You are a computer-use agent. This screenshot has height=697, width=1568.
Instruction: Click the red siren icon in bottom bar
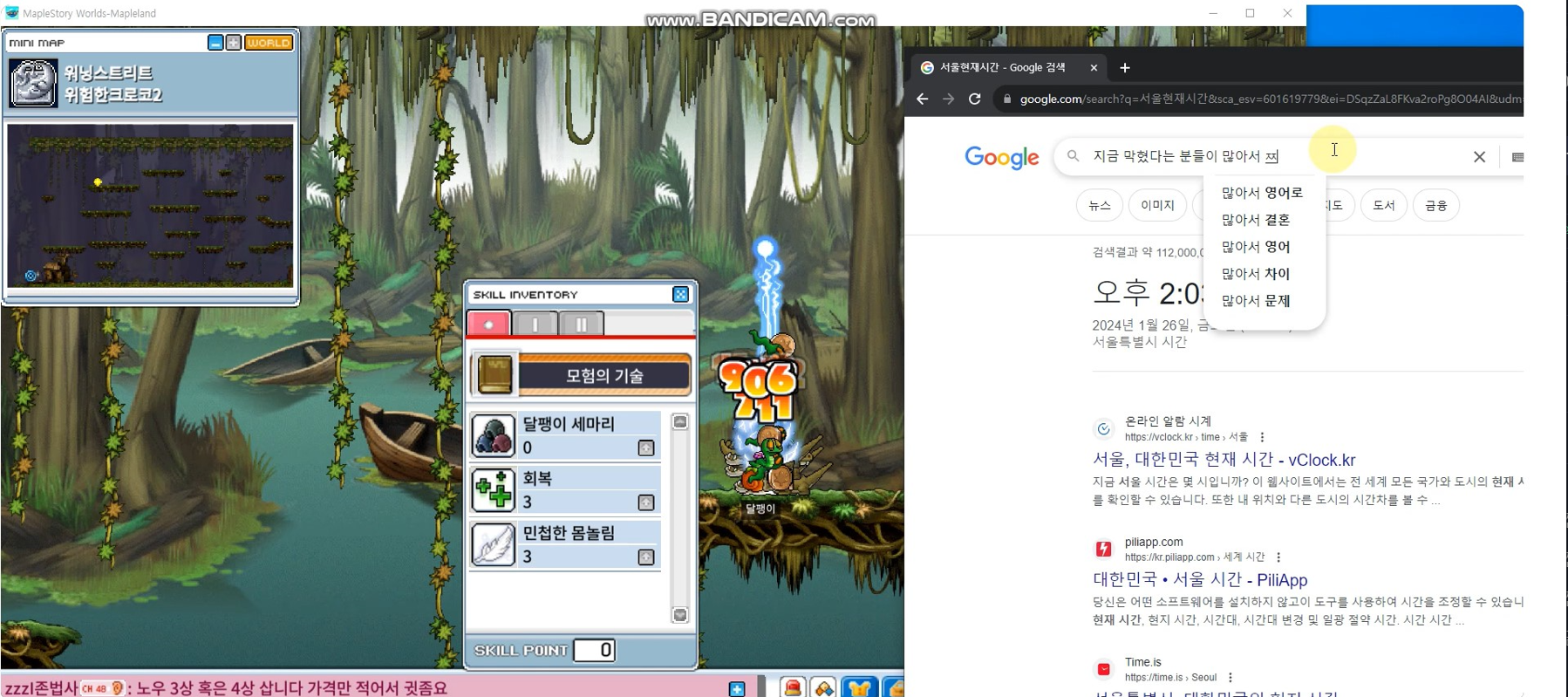click(792, 687)
